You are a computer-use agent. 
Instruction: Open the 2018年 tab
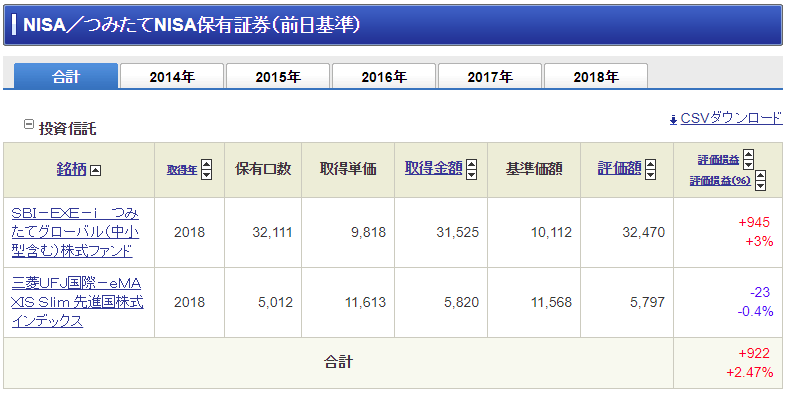click(596, 76)
